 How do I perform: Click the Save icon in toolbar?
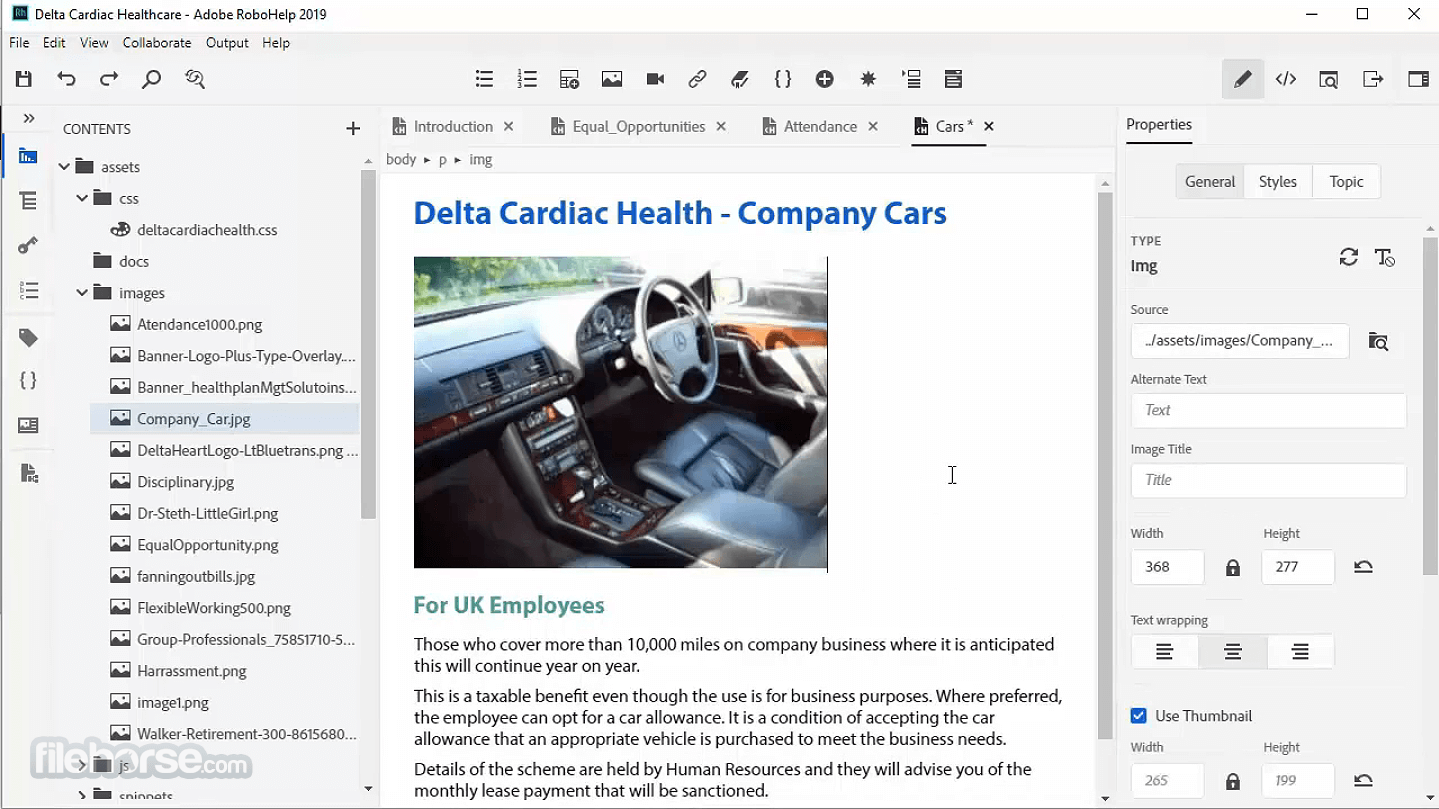pos(24,79)
